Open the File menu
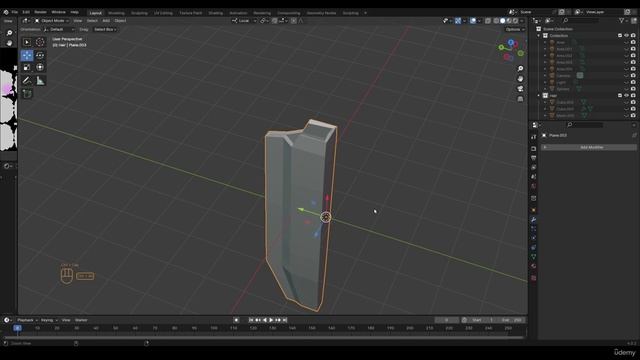Screen dimensions: 640x360 15,12
